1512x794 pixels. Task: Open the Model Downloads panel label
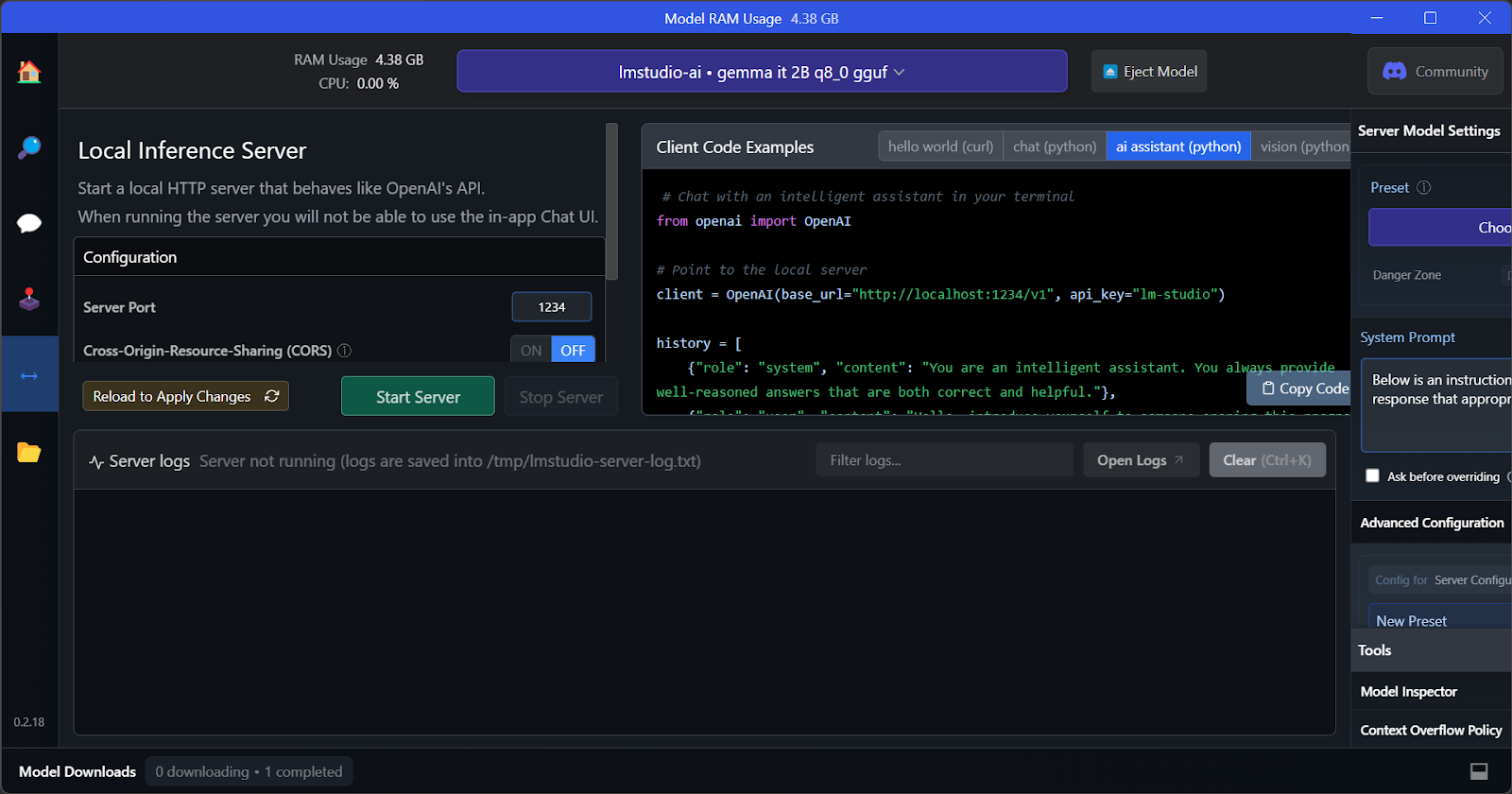click(x=77, y=771)
